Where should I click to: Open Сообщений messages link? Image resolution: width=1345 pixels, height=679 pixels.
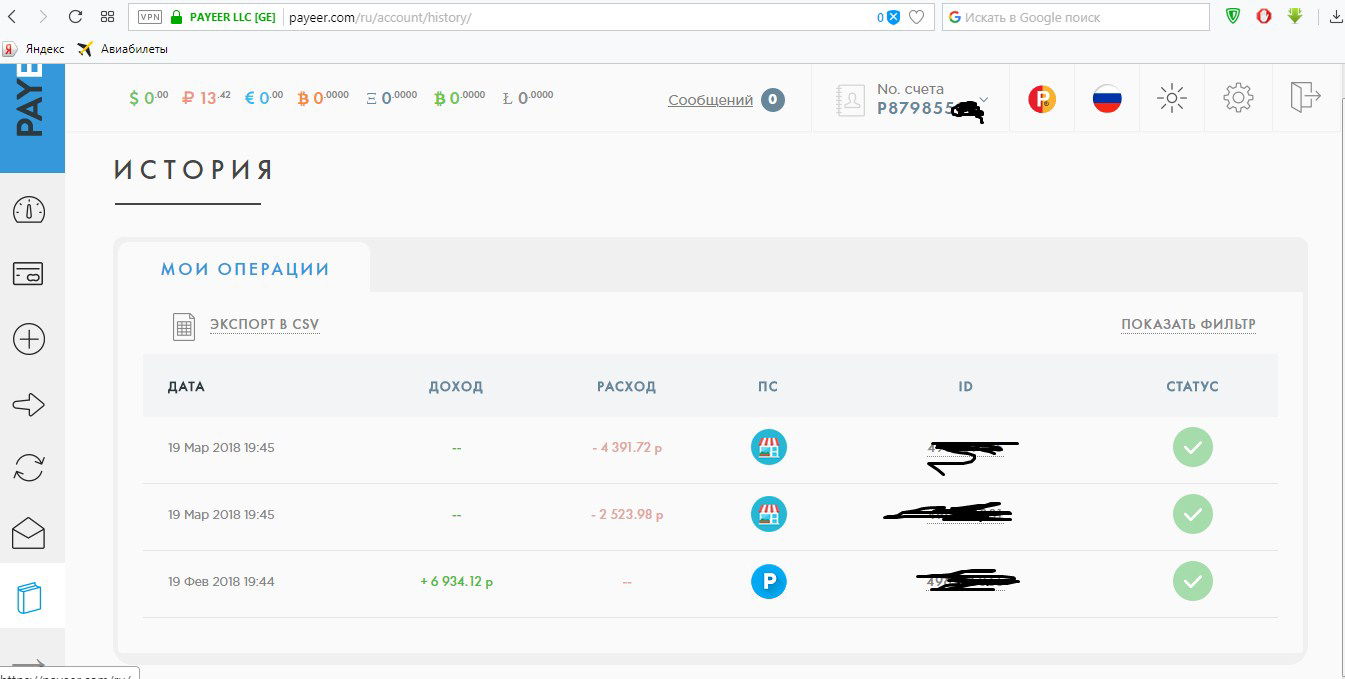pos(710,100)
